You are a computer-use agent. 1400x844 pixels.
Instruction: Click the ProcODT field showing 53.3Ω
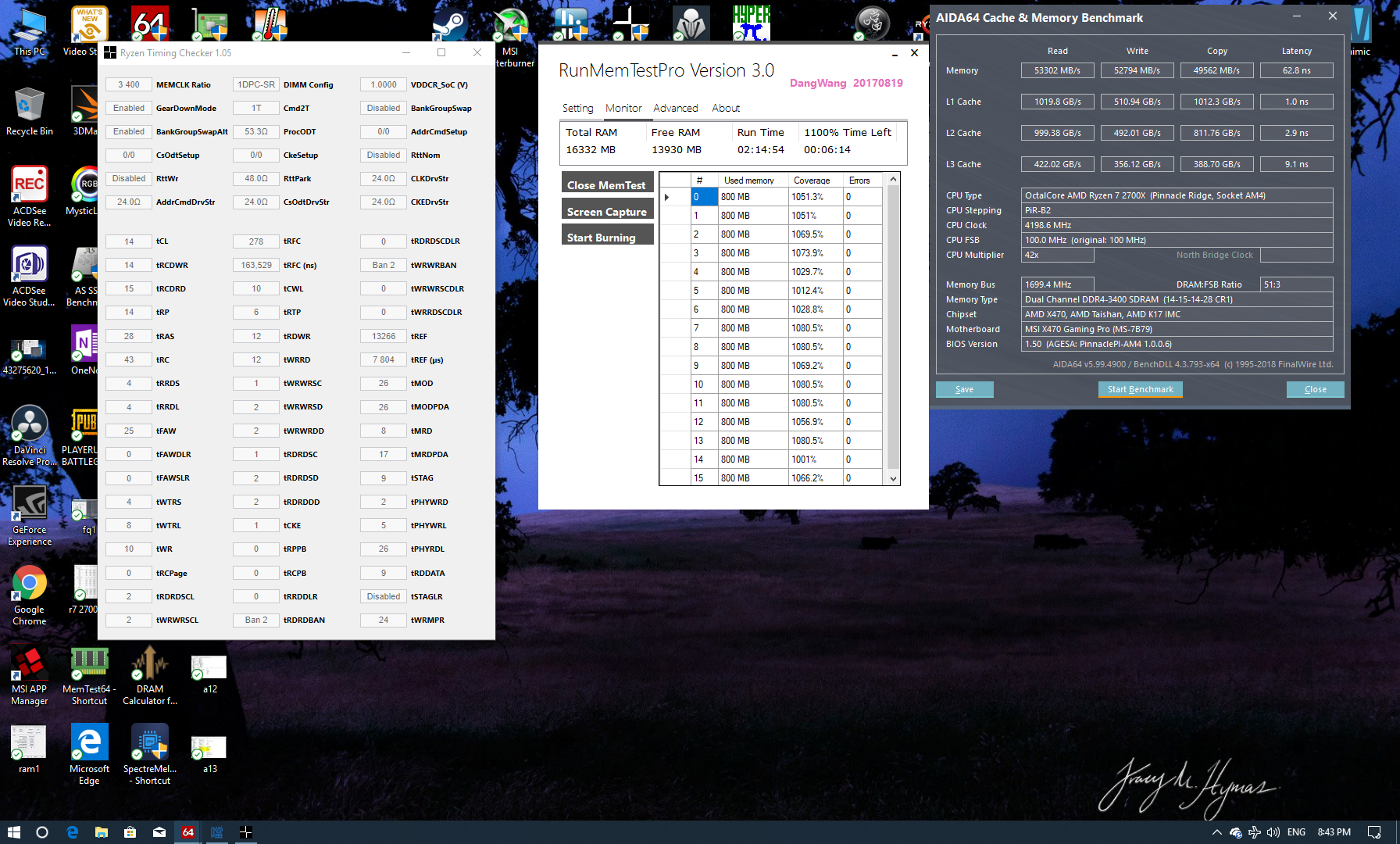coord(256,131)
